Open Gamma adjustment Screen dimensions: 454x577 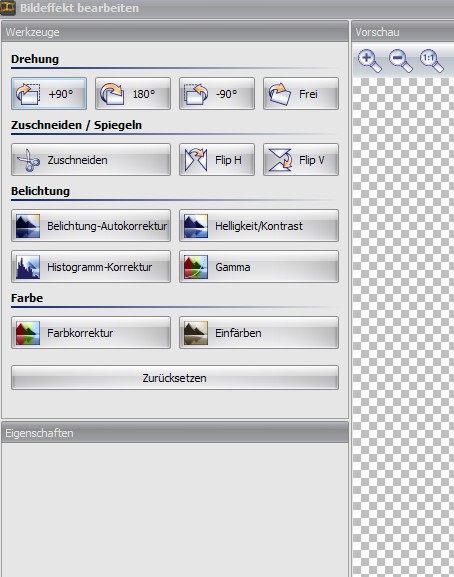259,267
